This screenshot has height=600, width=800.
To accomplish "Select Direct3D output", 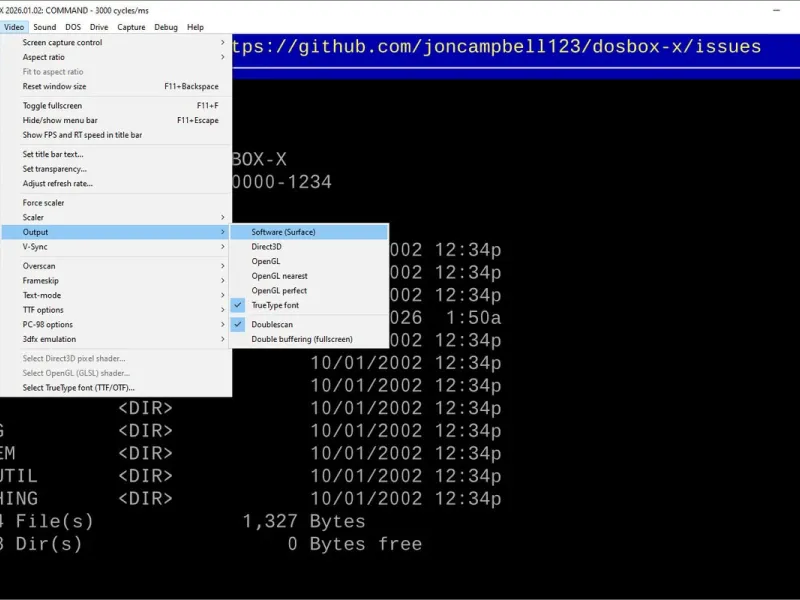I will pyautogui.click(x=309, y=247).
